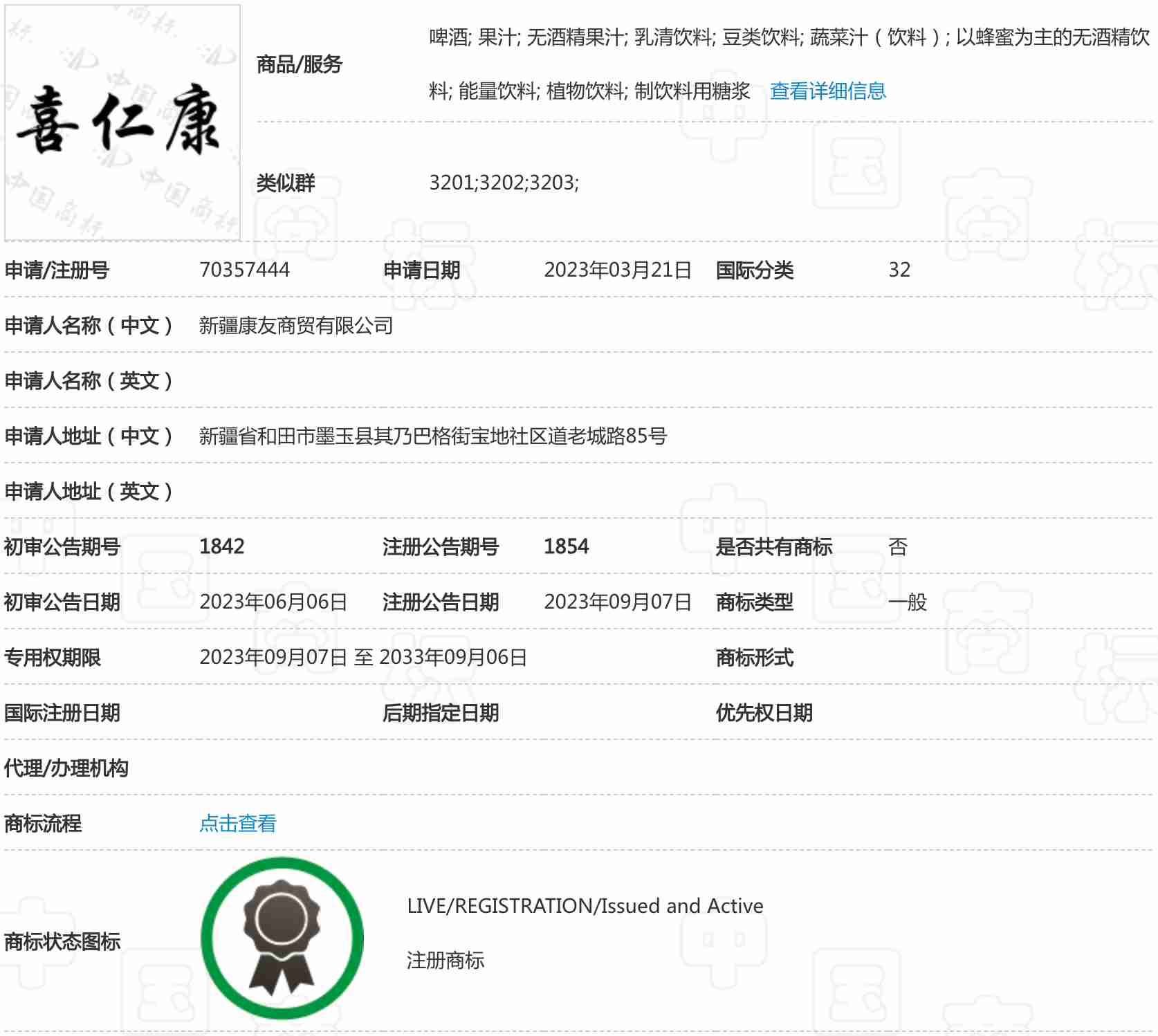Click the 国际分类 value 32

[899, 270]
